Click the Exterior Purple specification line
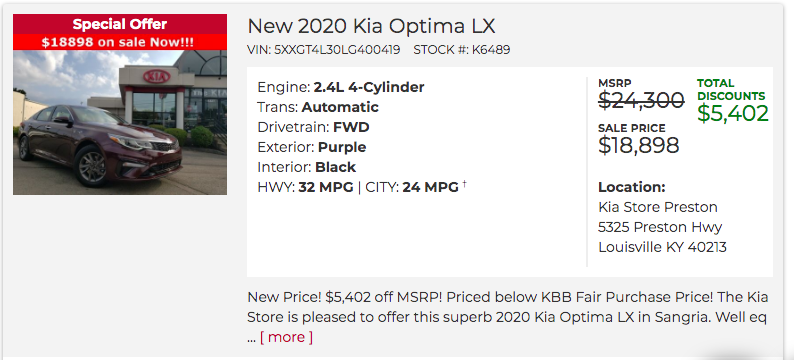 click(312, 147)
